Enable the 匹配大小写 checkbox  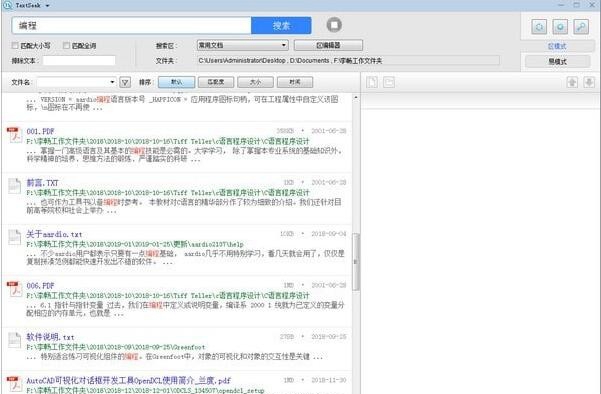pyautogui.click(x=15, y=46)
